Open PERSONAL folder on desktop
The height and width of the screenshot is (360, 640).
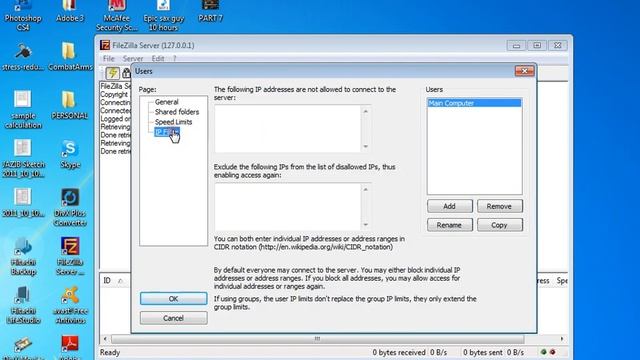tap(70, 105)
